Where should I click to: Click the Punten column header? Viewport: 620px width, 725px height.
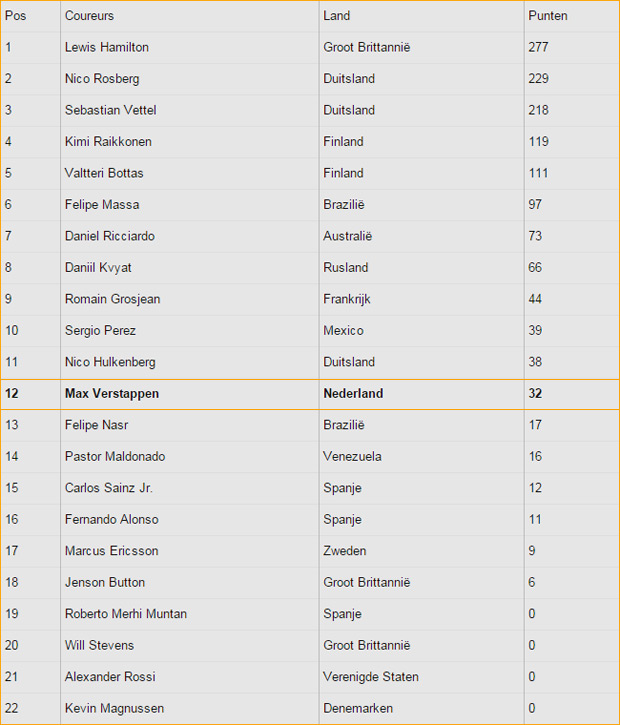click(548, 16)
